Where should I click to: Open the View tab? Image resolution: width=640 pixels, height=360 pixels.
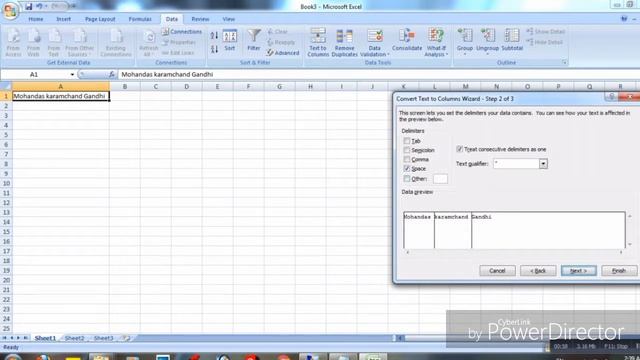[x=229, y=19]
